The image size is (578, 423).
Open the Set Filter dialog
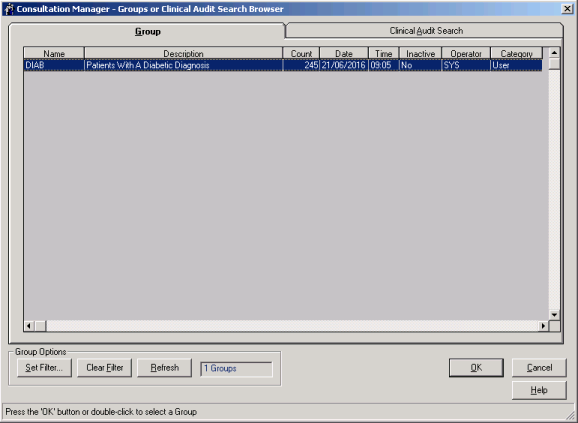44,368
